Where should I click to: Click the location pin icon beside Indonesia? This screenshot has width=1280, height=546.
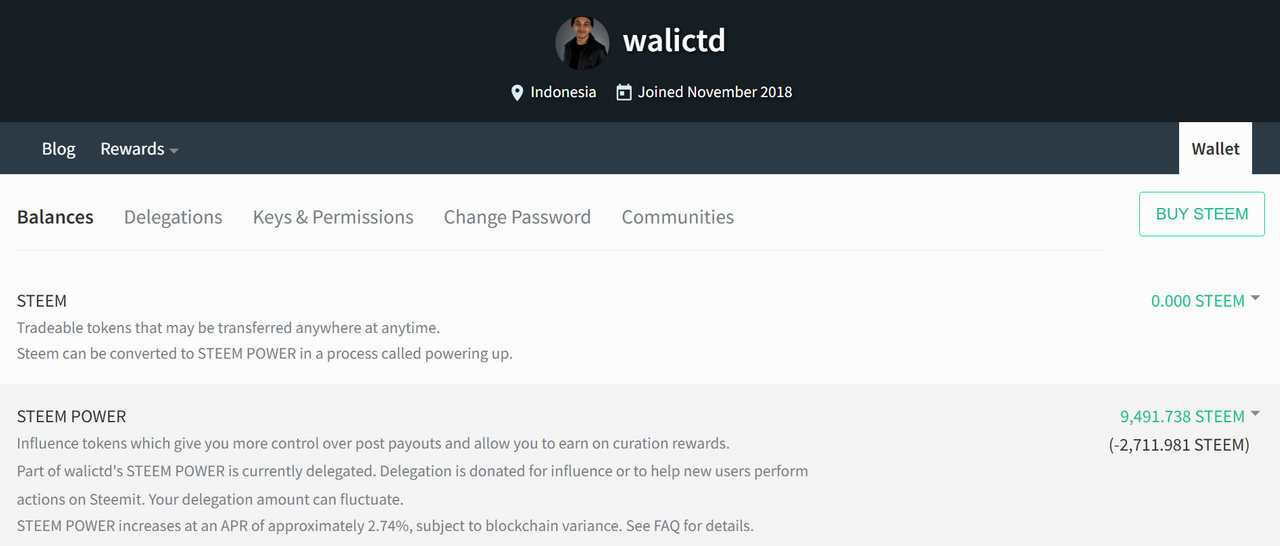point(517,93)
